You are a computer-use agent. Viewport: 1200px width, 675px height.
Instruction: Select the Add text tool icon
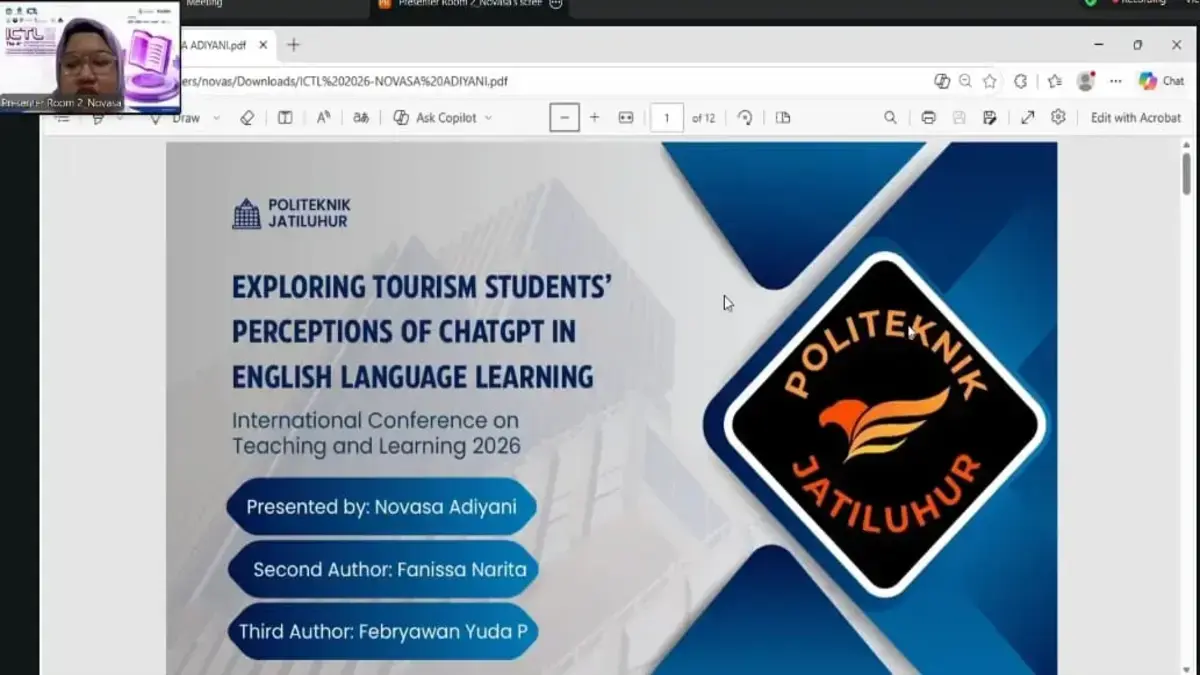pyautogui.click(x=285, y=118)
